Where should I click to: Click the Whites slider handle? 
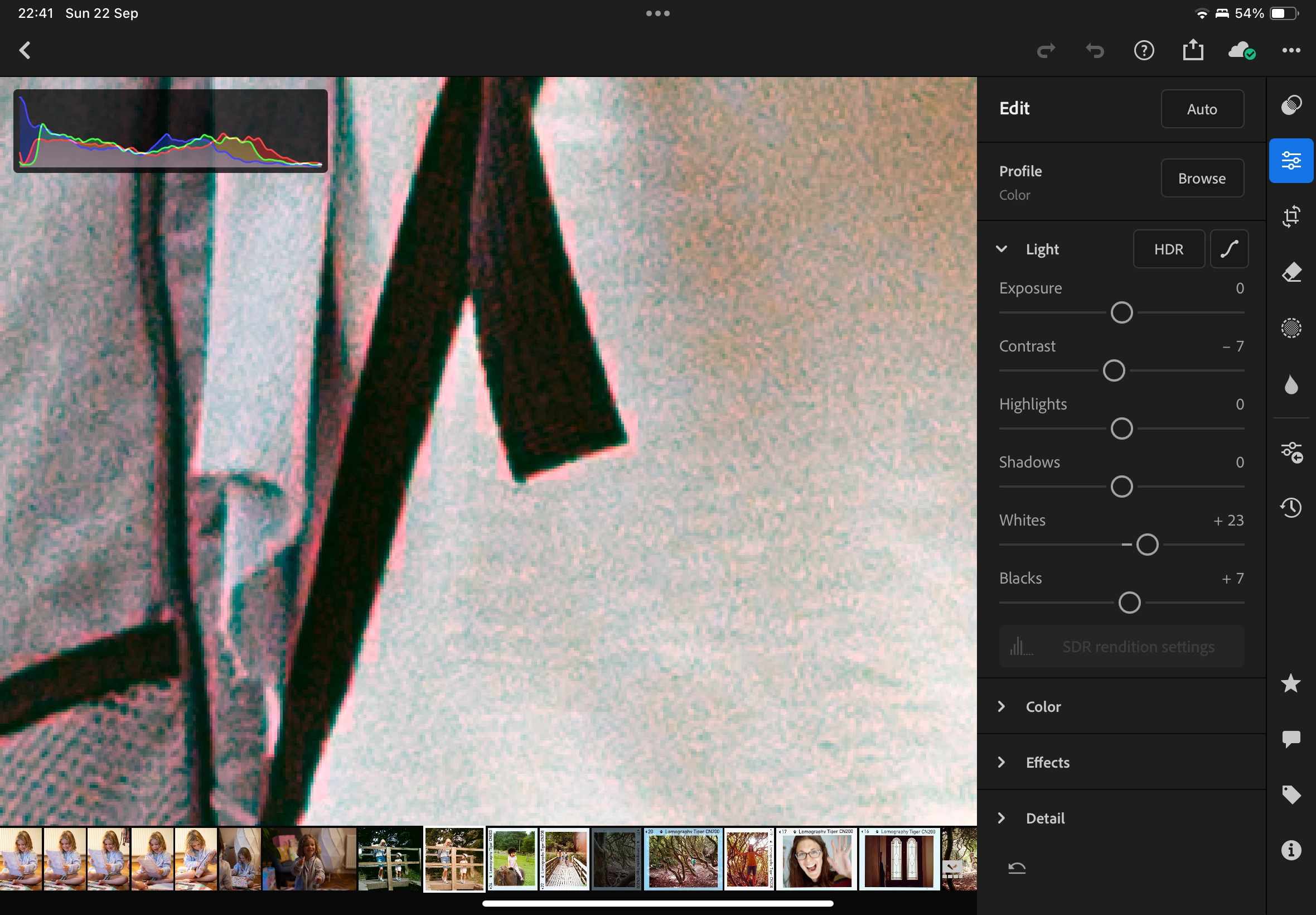coord(1147,545)
